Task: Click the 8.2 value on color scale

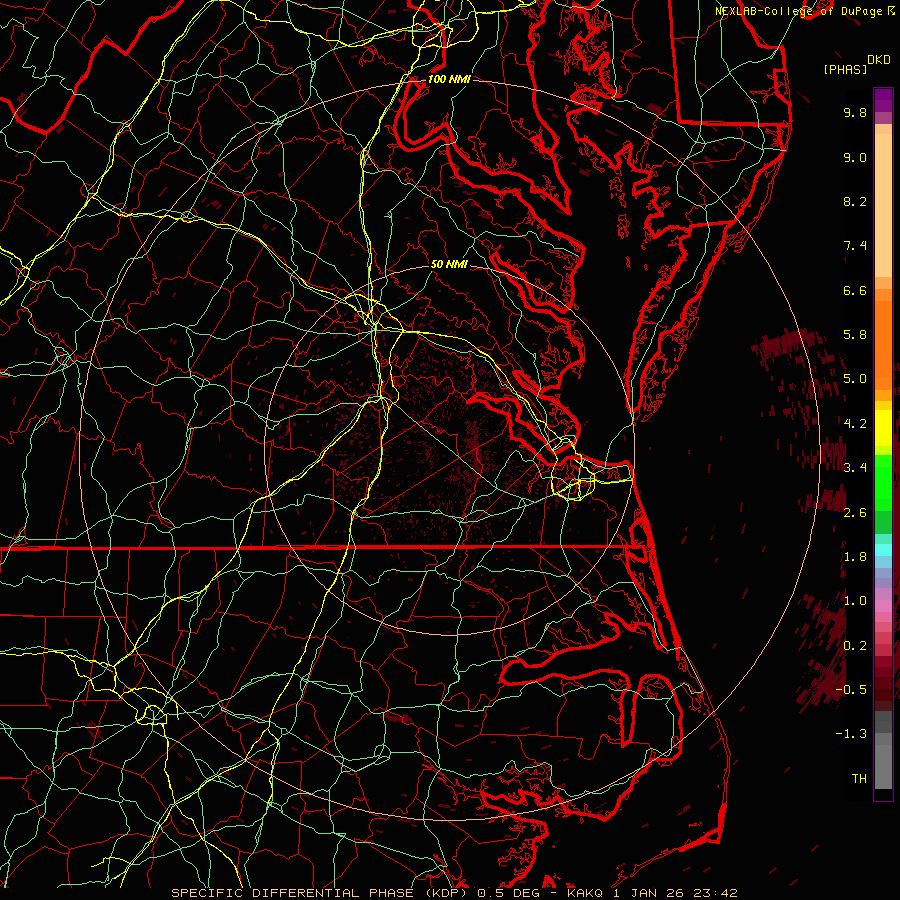Action: (x=855, y=201)
